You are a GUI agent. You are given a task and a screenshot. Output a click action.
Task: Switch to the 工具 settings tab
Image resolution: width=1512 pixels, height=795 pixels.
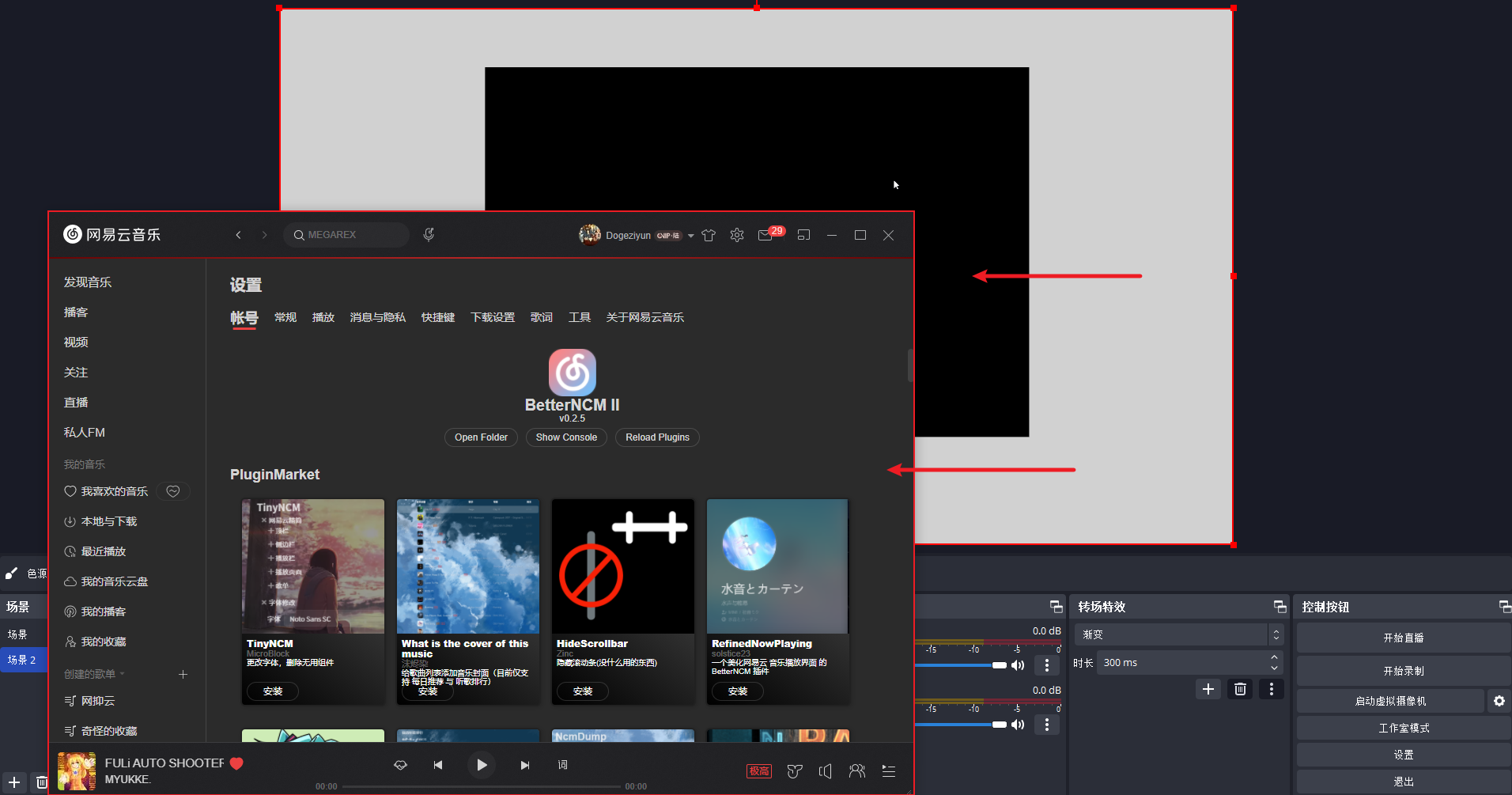tap(580, 317)
